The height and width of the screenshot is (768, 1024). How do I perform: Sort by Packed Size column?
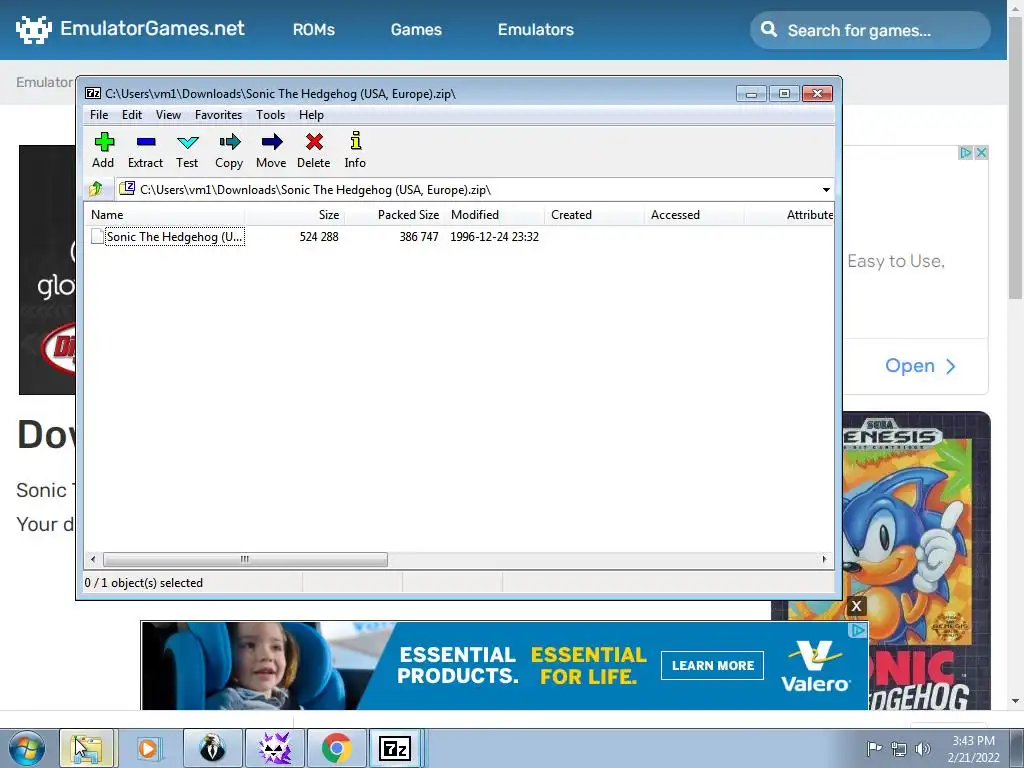pos(395,215)
